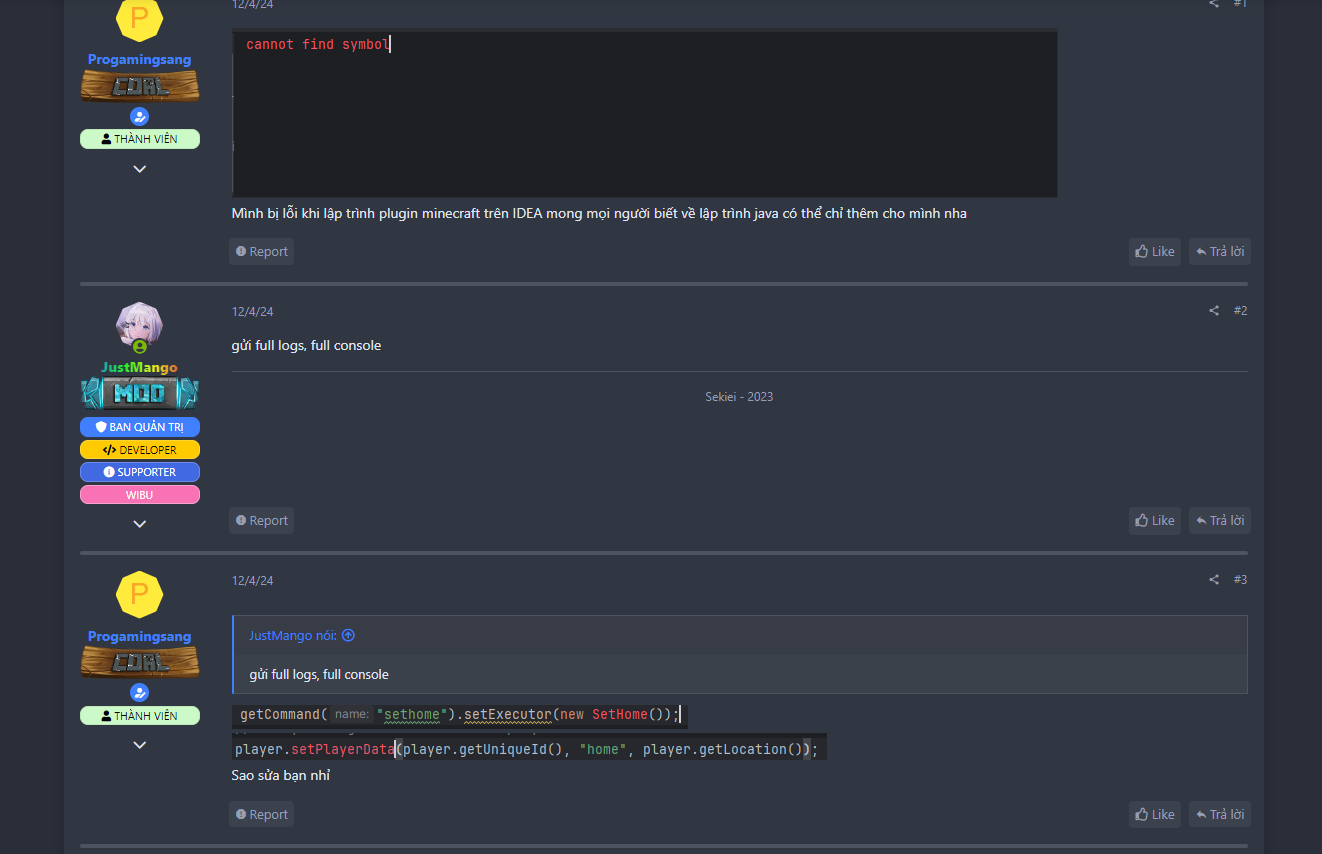Click share icon on post #3
This screenshot has width=1322, height=854.
click(1214, 580)
